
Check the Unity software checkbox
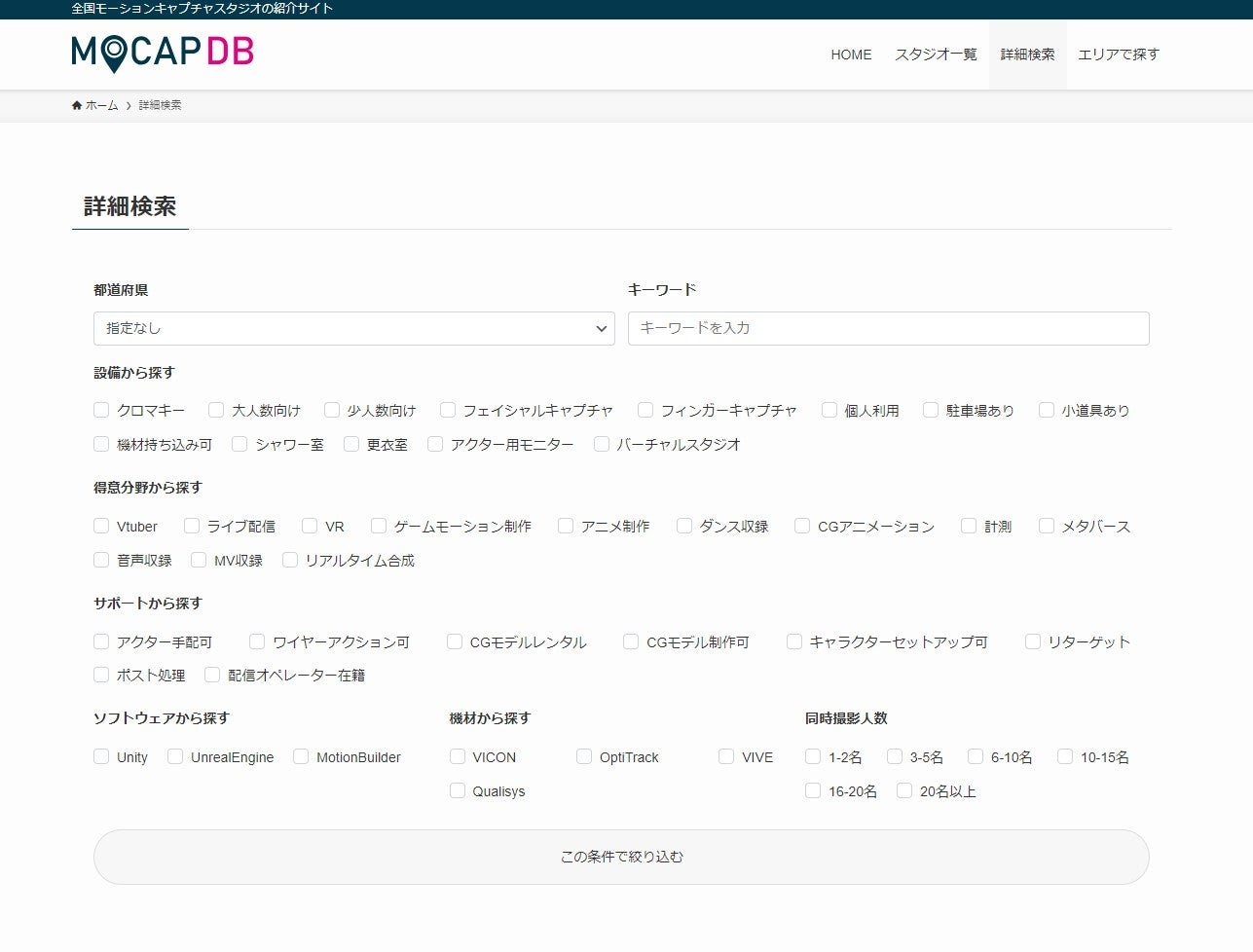101,756
